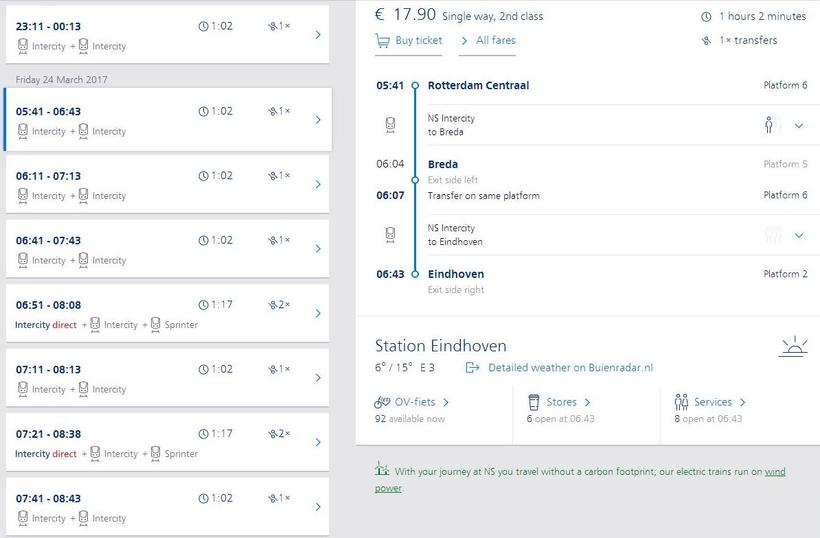
Task: Click the Buy ticket link
Action: click(x=418, y=40)
